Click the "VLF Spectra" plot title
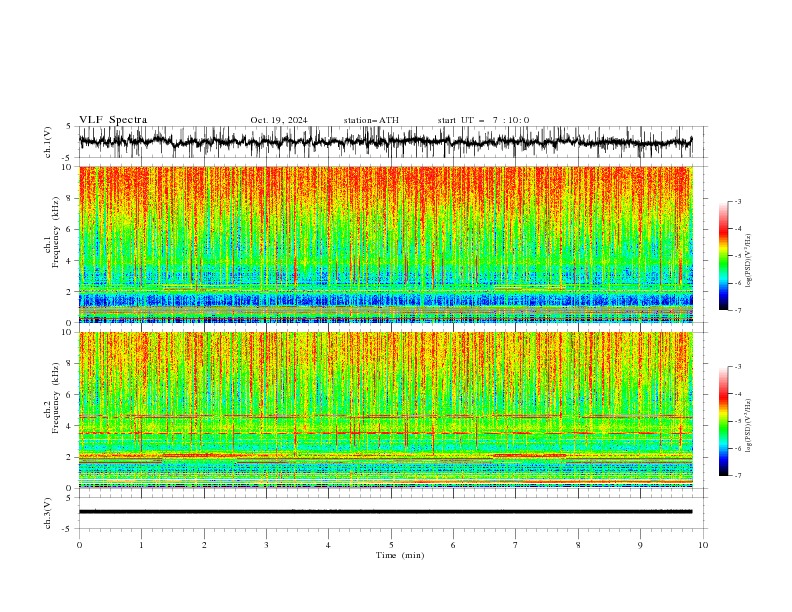The height and width of the screenshot is (612, 792). tap(113, 120)
